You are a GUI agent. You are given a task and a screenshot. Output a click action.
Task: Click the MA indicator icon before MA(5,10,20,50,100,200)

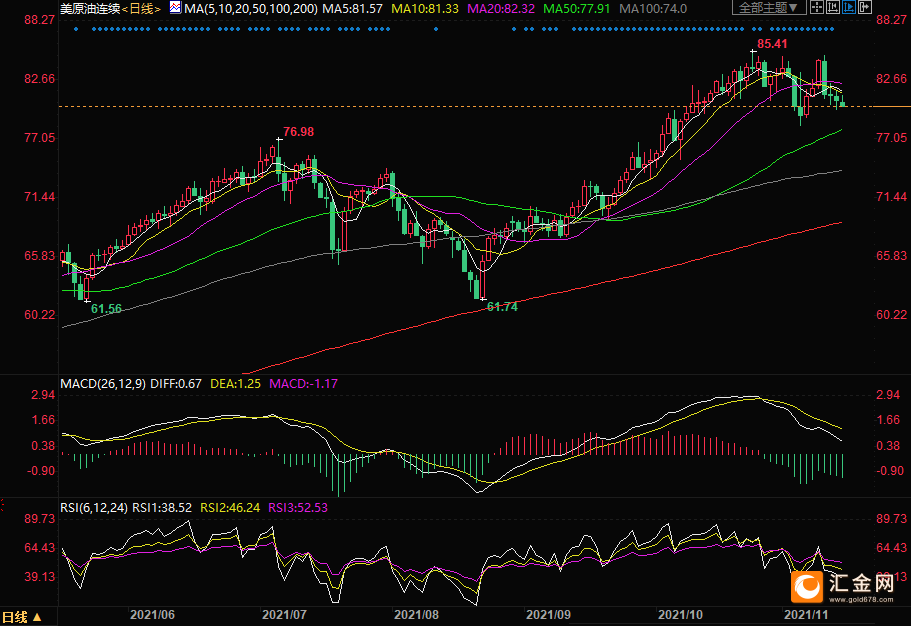click(174, 8)
